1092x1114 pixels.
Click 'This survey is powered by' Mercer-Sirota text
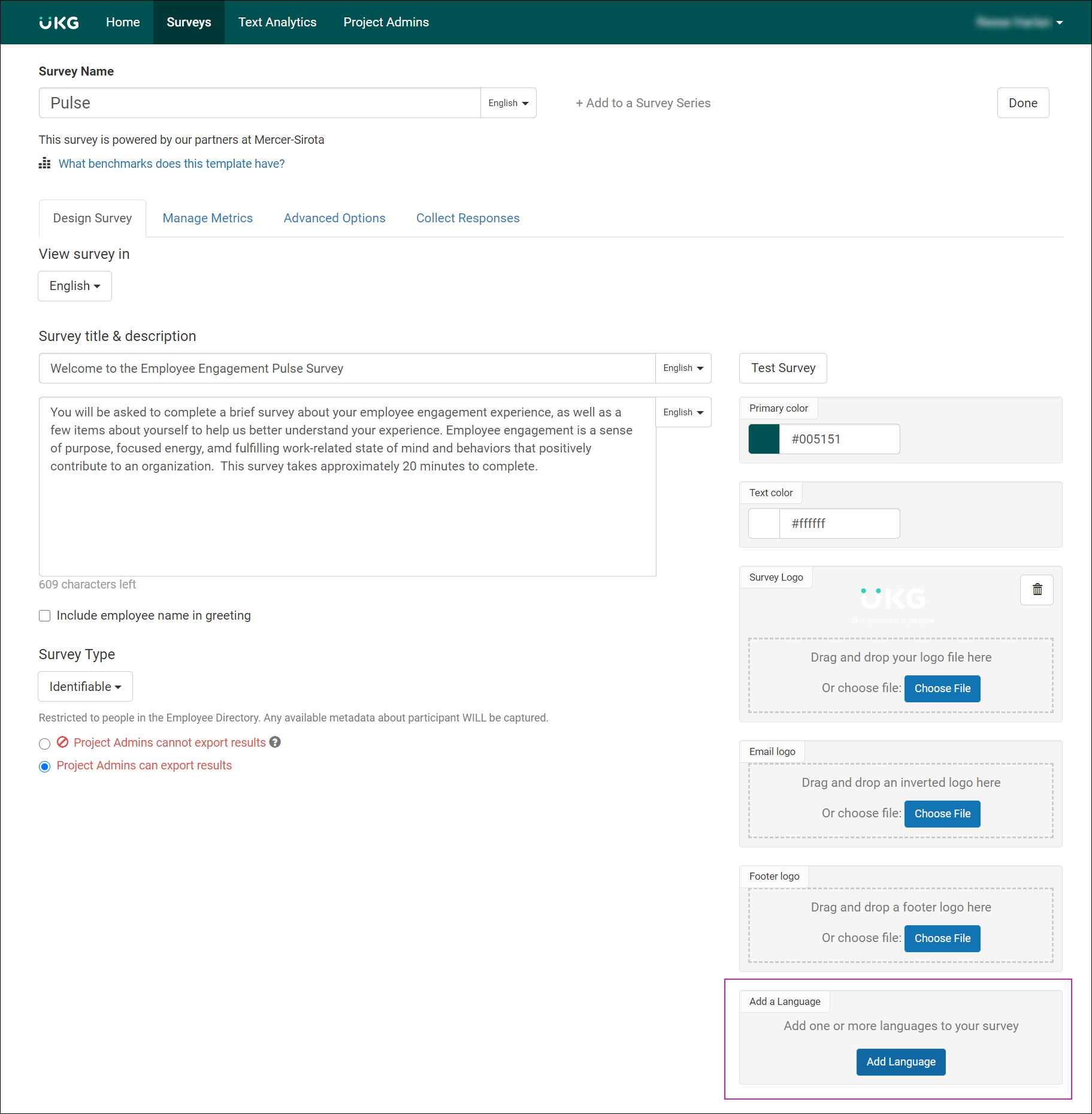[182, 140]
